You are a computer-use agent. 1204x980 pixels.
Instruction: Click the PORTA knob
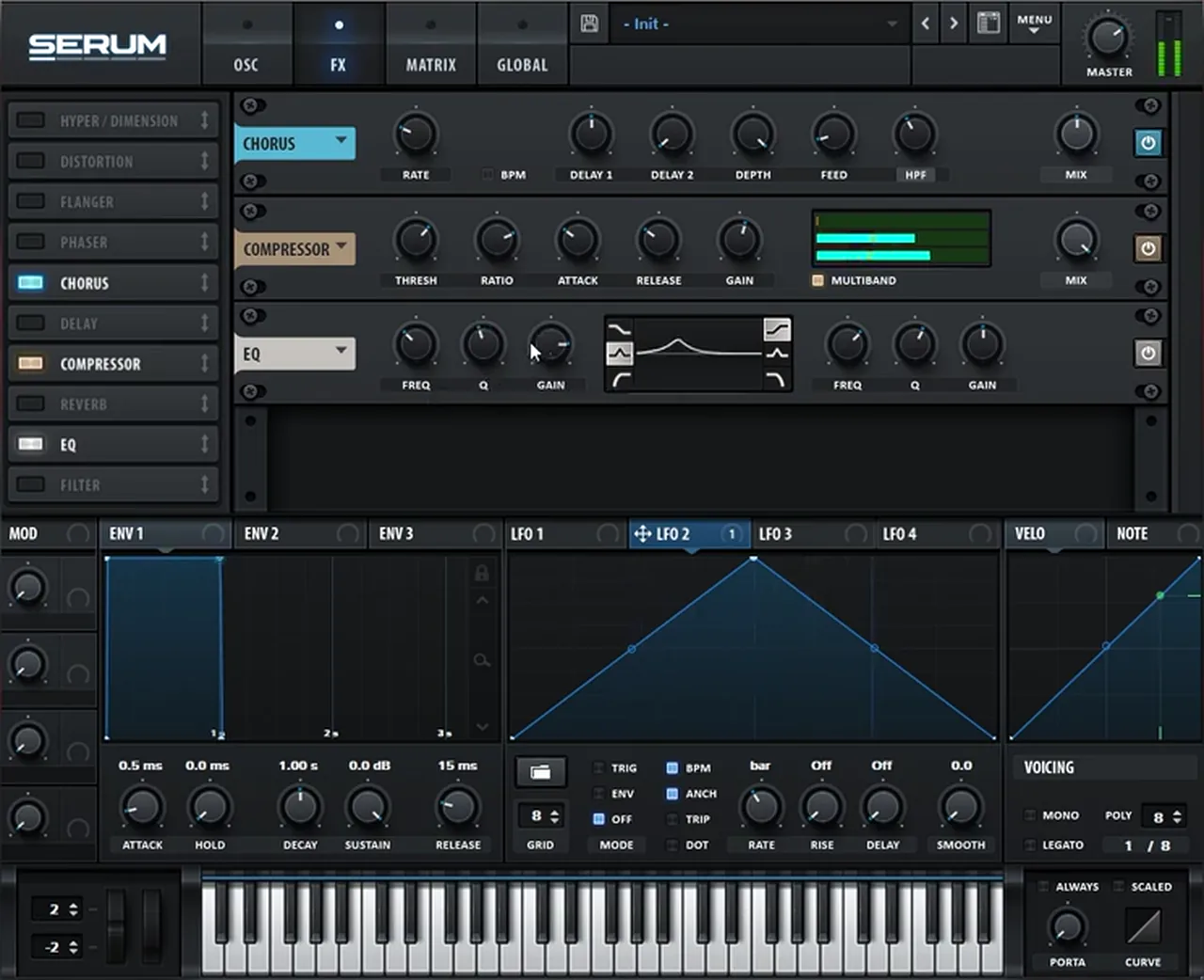point(1067,926)
